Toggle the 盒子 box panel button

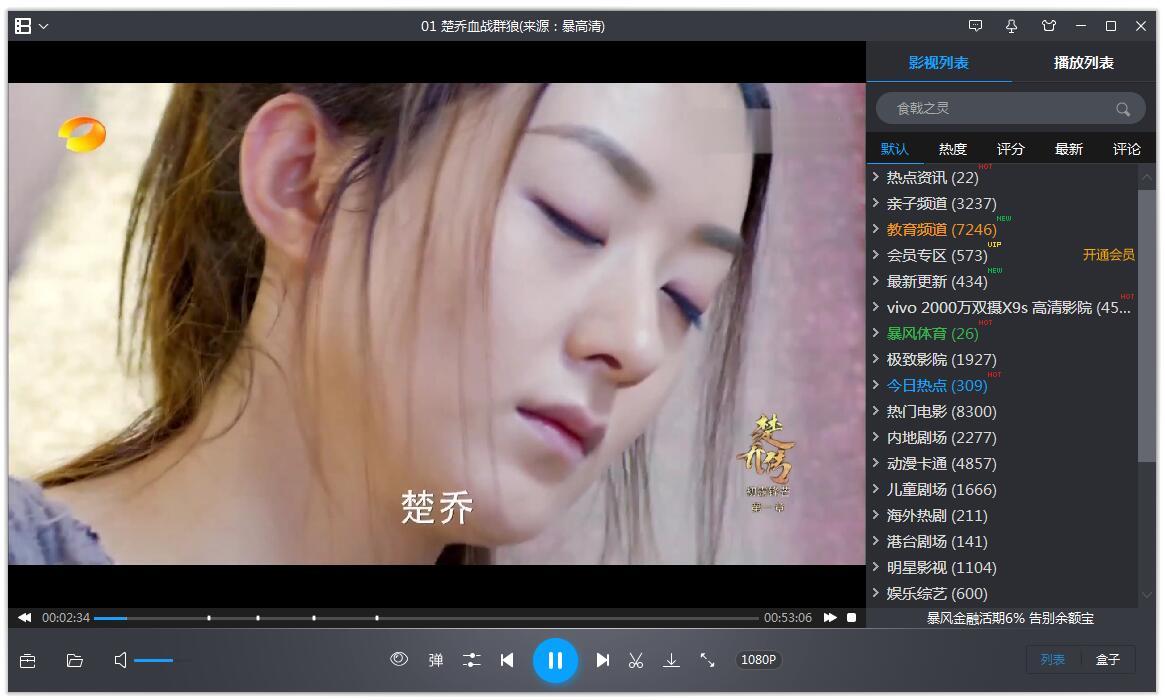tap(1108, 660)
